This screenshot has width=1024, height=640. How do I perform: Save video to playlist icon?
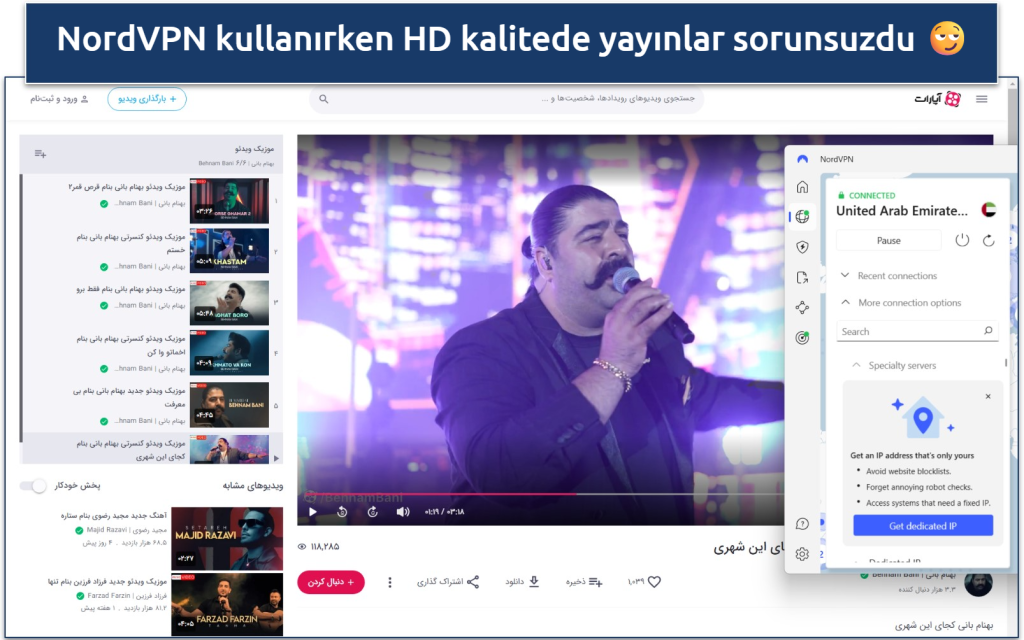coord(595,581)
